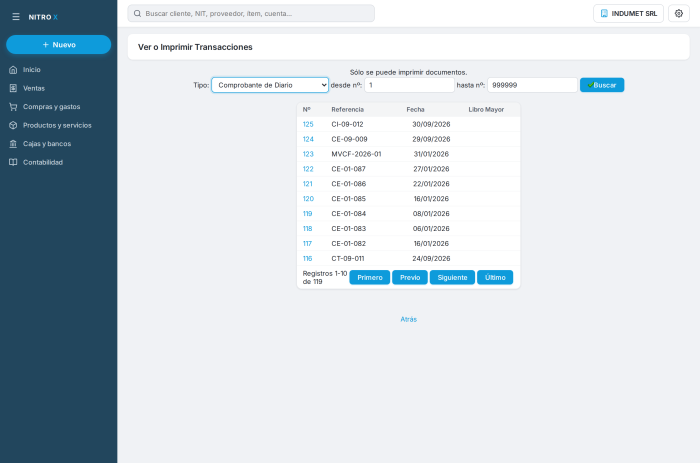
Task: Focus the global search field
Action: (x=251, y=13)
